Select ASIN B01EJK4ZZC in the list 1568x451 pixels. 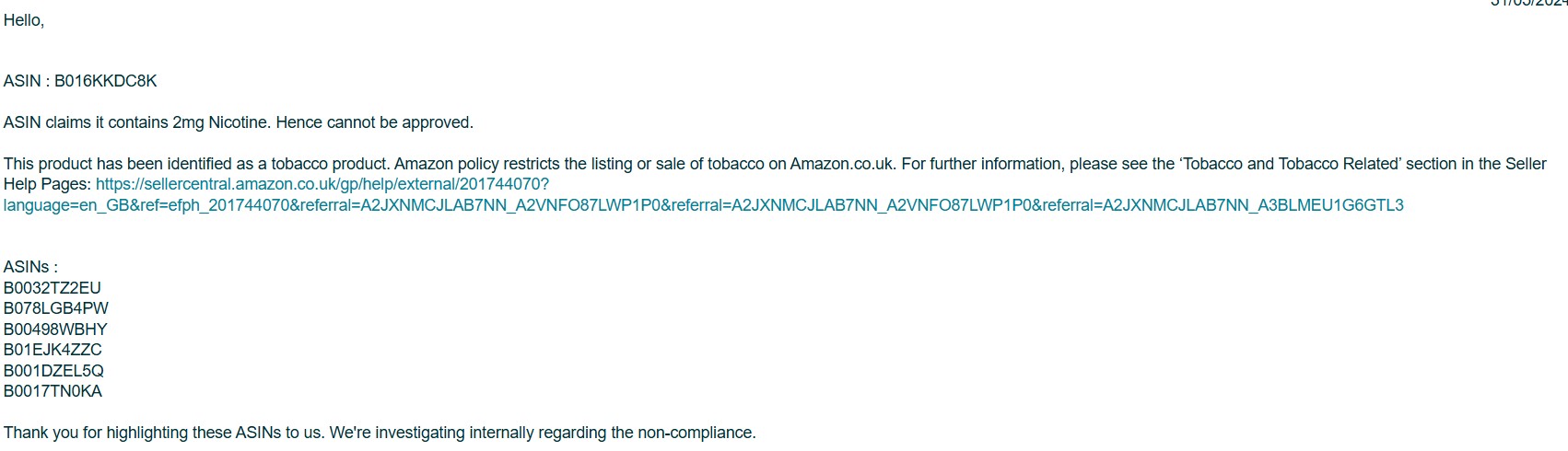(53, 350)
